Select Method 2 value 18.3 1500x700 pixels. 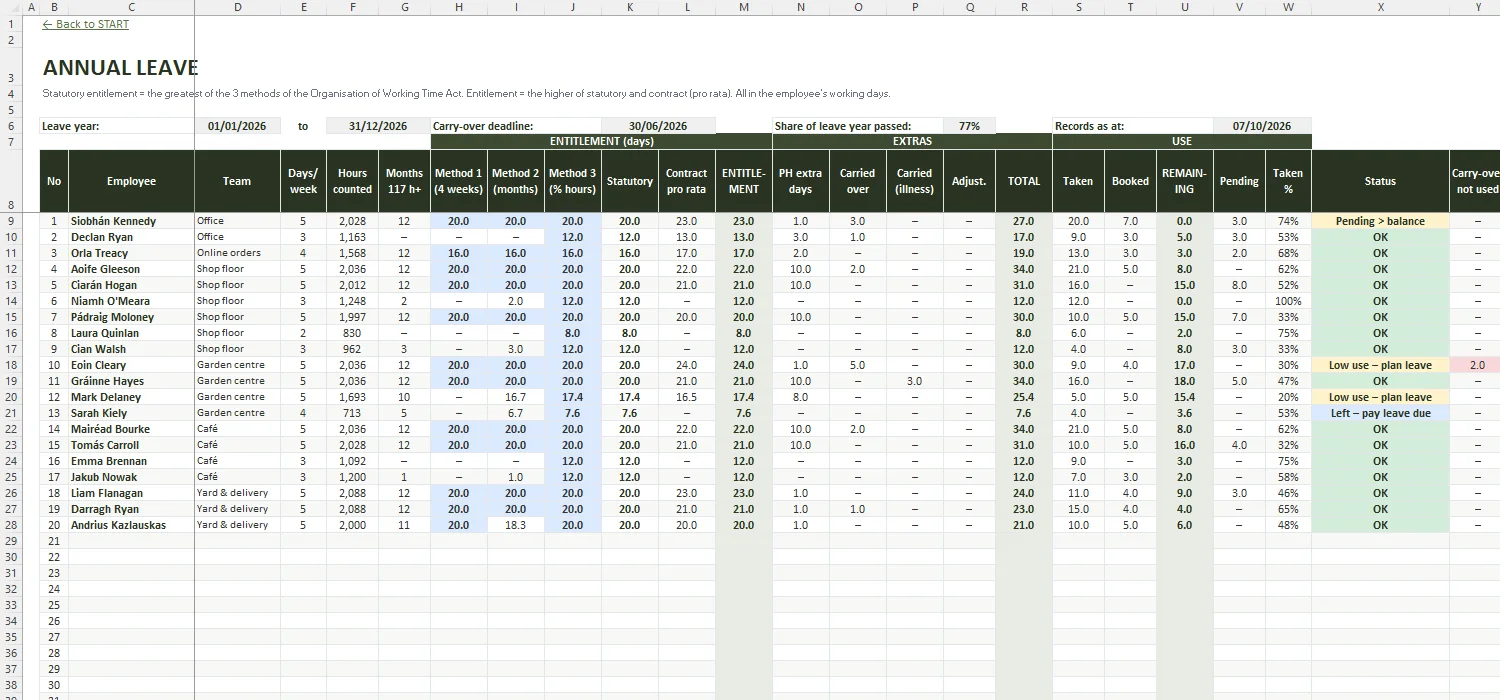pyautogui.click(x=515, y=525)
